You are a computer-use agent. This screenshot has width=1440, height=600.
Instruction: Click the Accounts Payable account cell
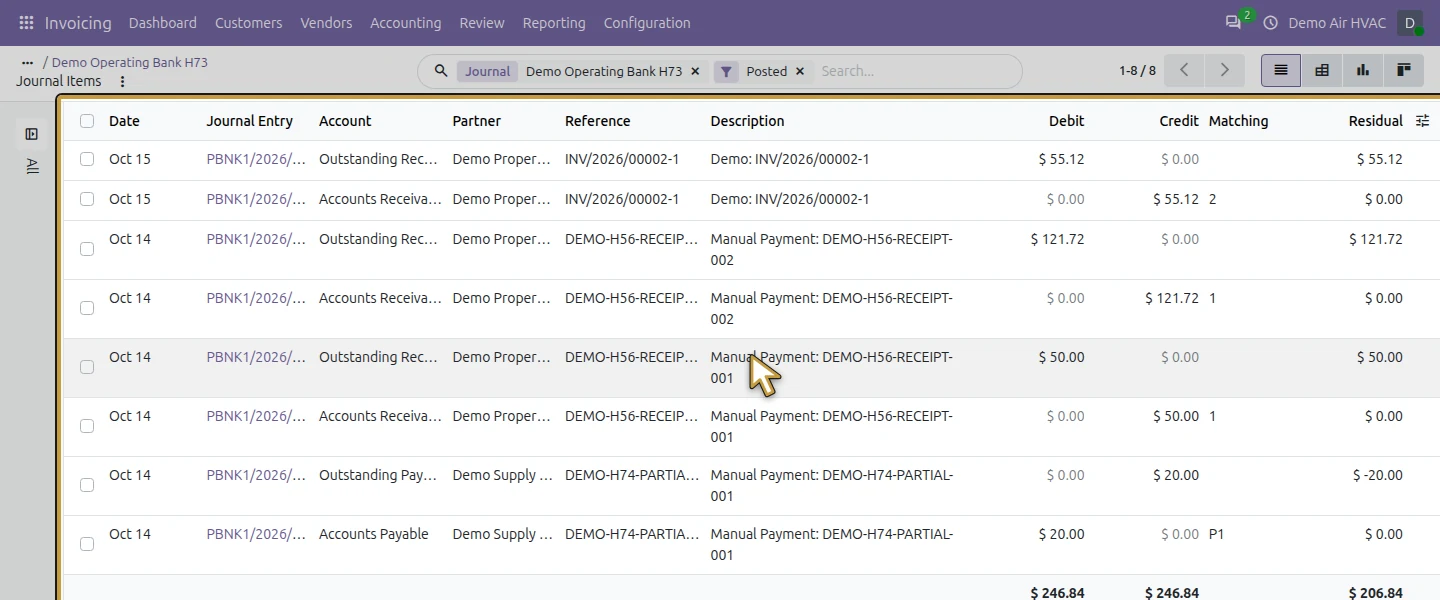click(374, 534)
